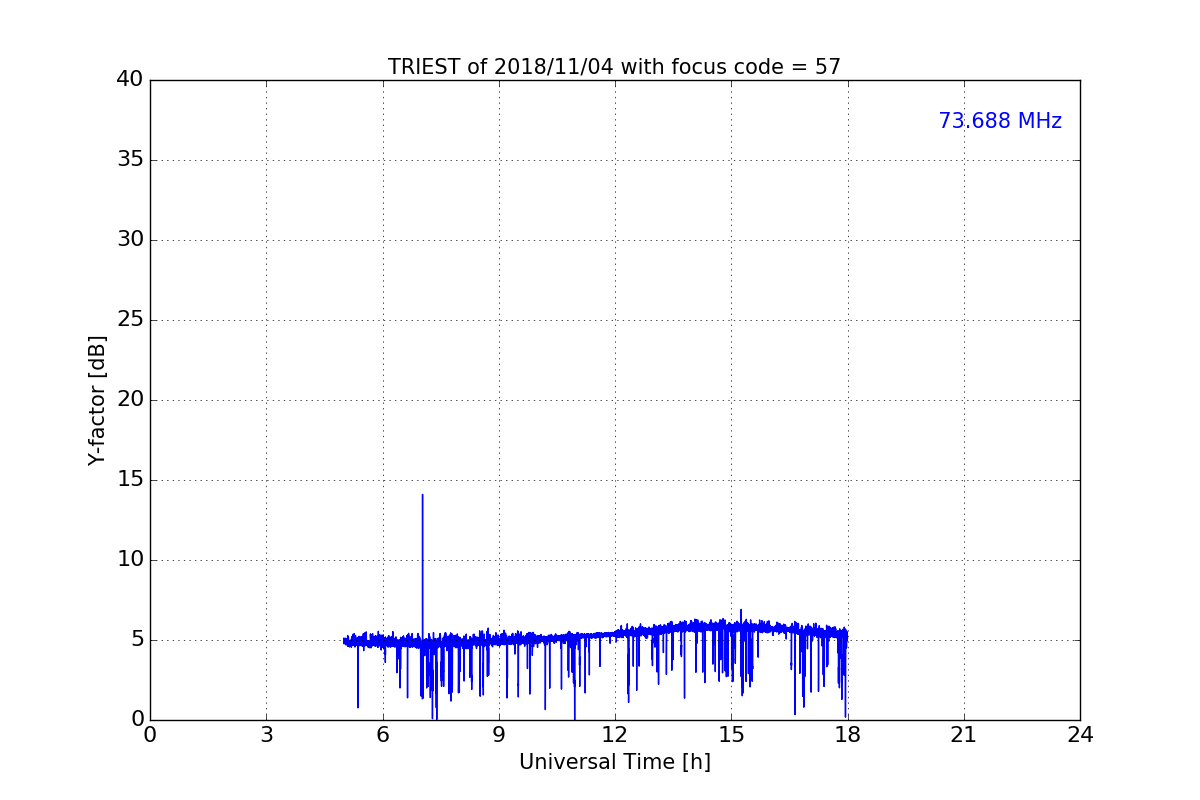Click x-axis tick label 18

click(x=847, y=735)
